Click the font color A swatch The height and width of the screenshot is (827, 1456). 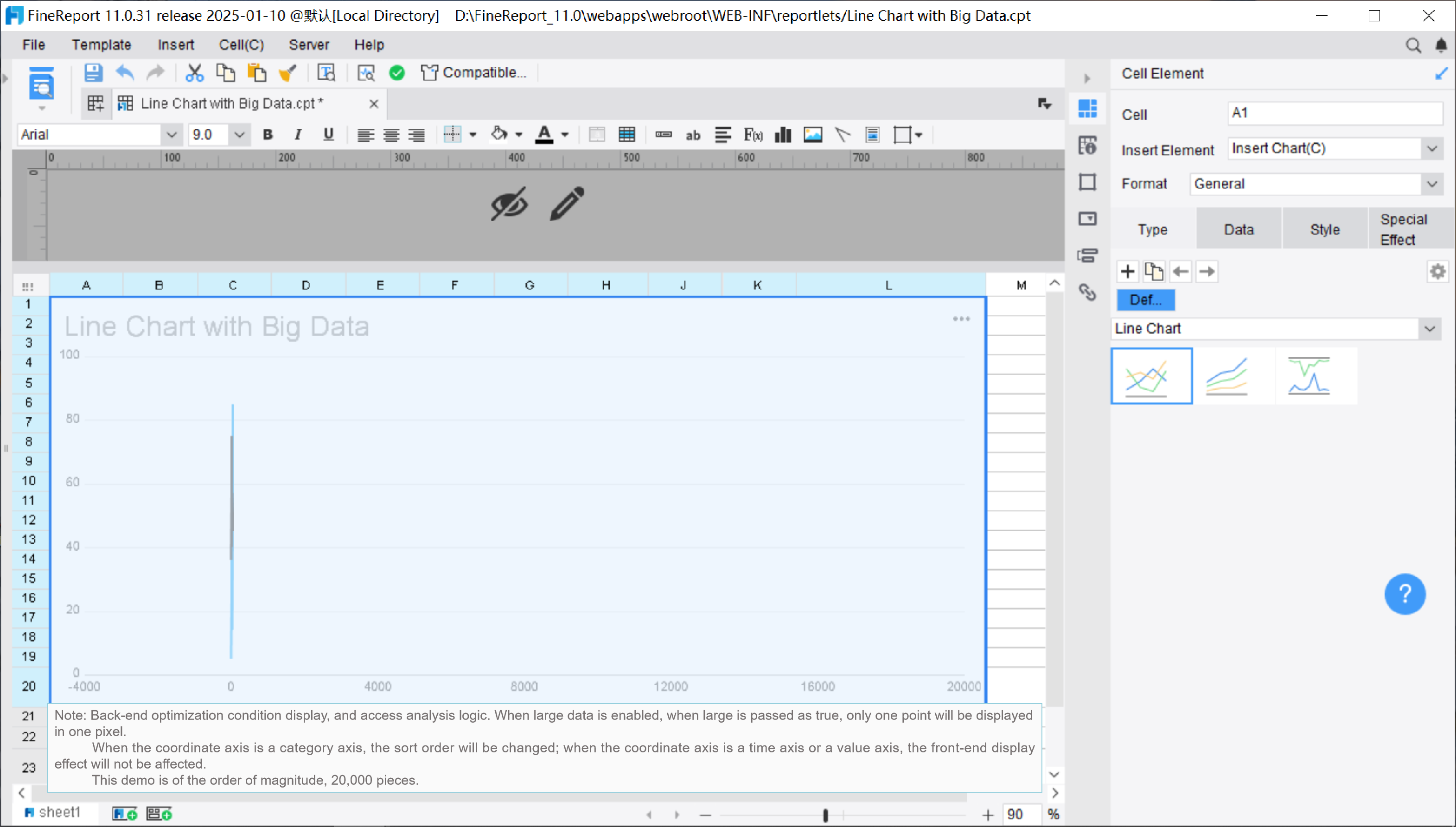click(544, 134)
